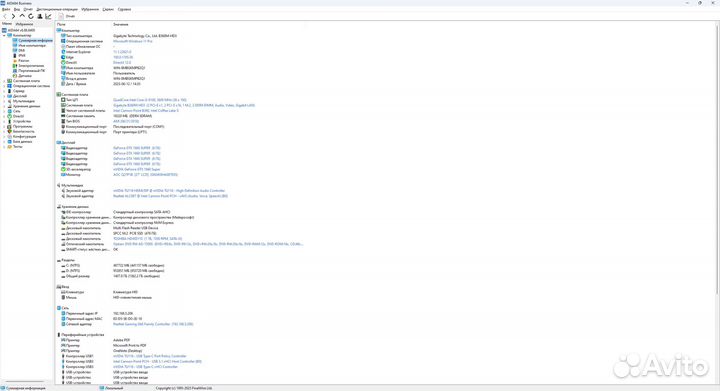Click the Поле column header

[61, 24]
